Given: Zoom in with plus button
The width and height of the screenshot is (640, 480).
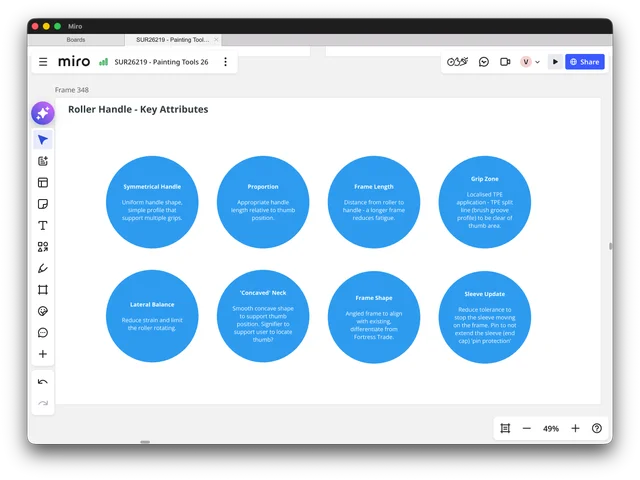Looking at the screenshot, I should 575,428.
